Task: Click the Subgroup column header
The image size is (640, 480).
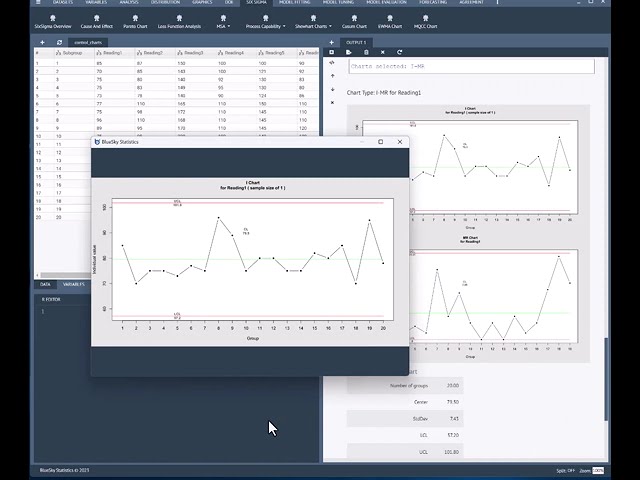Action: (x=74, y=53)
